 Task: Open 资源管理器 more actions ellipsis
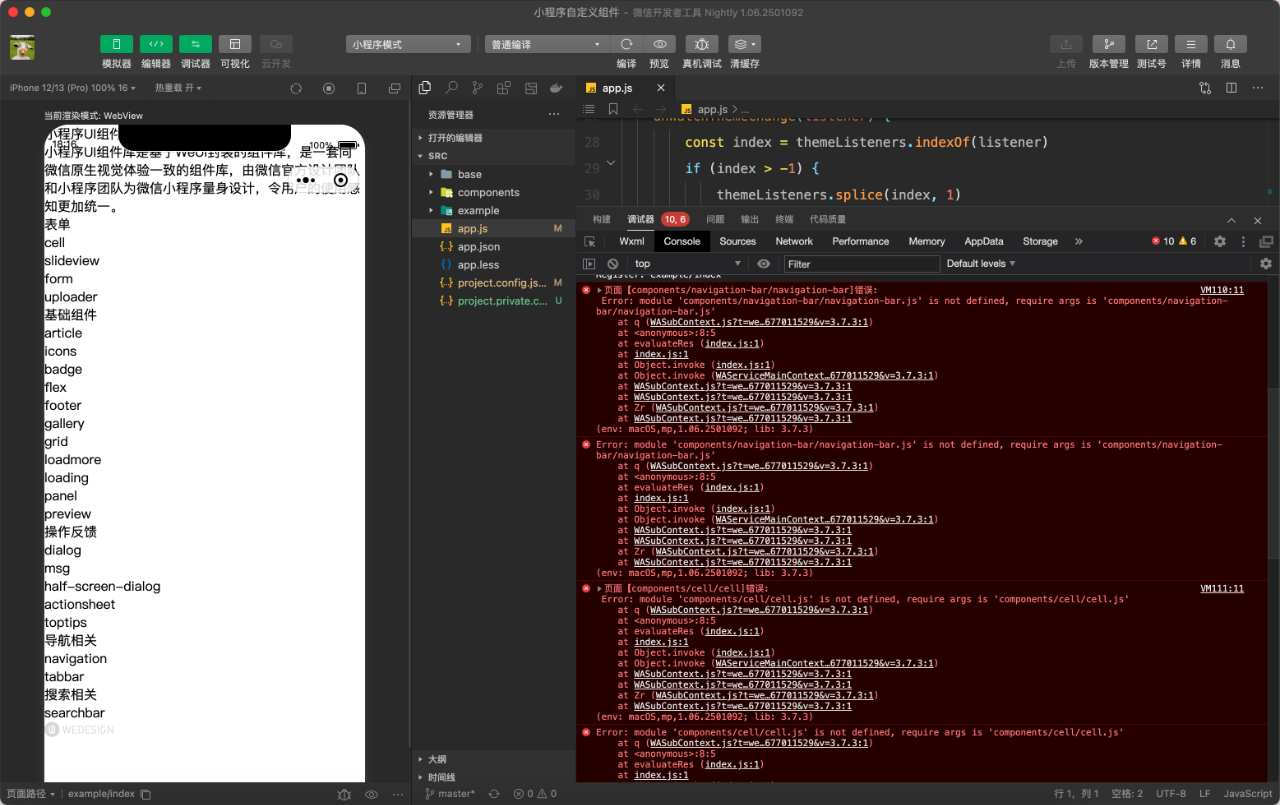click(554, 115)
